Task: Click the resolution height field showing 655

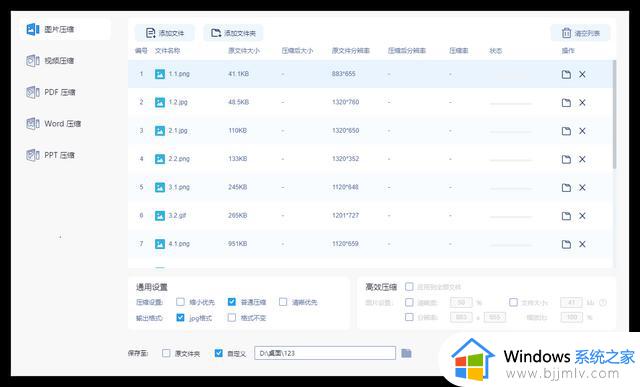Action: click(x=495, y=317)
